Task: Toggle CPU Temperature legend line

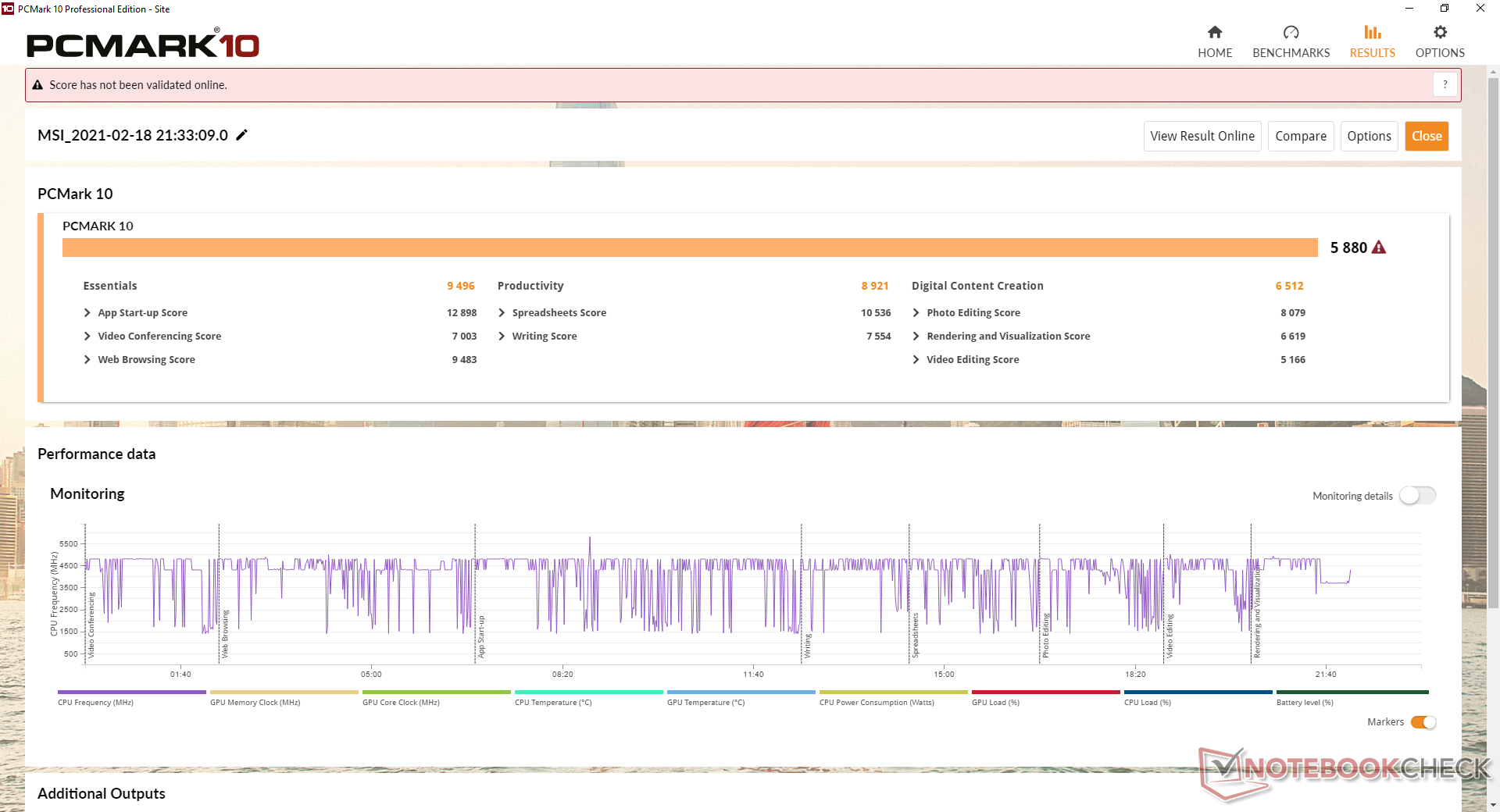Action: (x=589, y=692)
